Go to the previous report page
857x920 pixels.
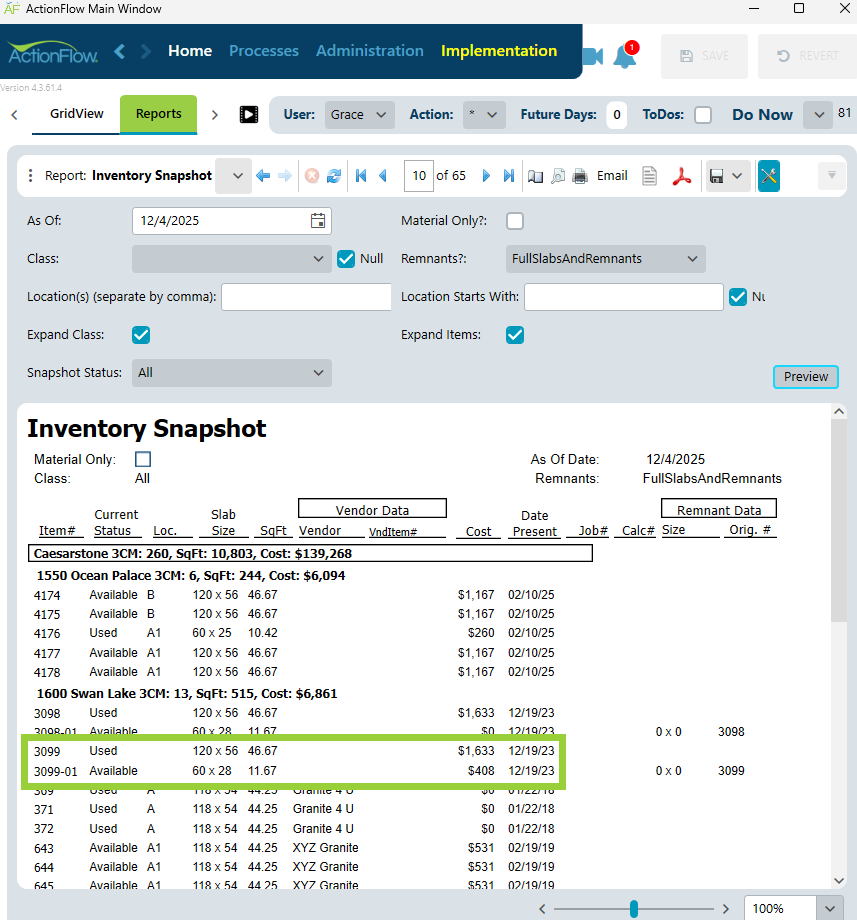383,175
